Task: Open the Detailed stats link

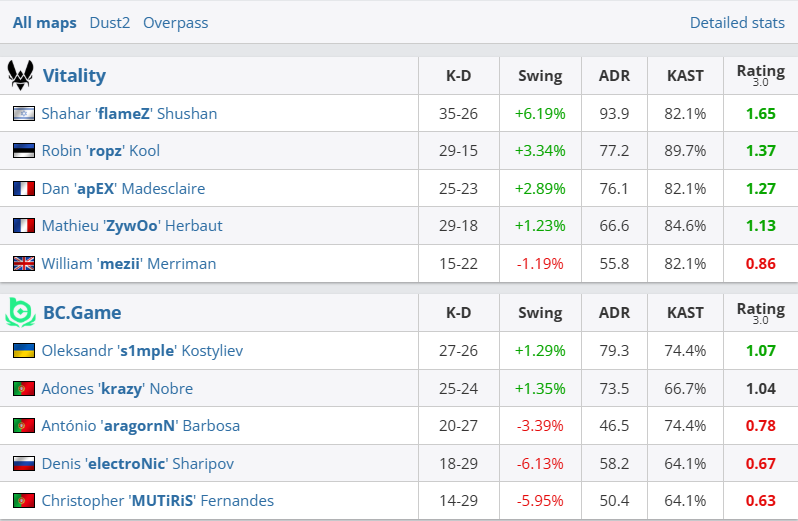Action: click(737, 23)
